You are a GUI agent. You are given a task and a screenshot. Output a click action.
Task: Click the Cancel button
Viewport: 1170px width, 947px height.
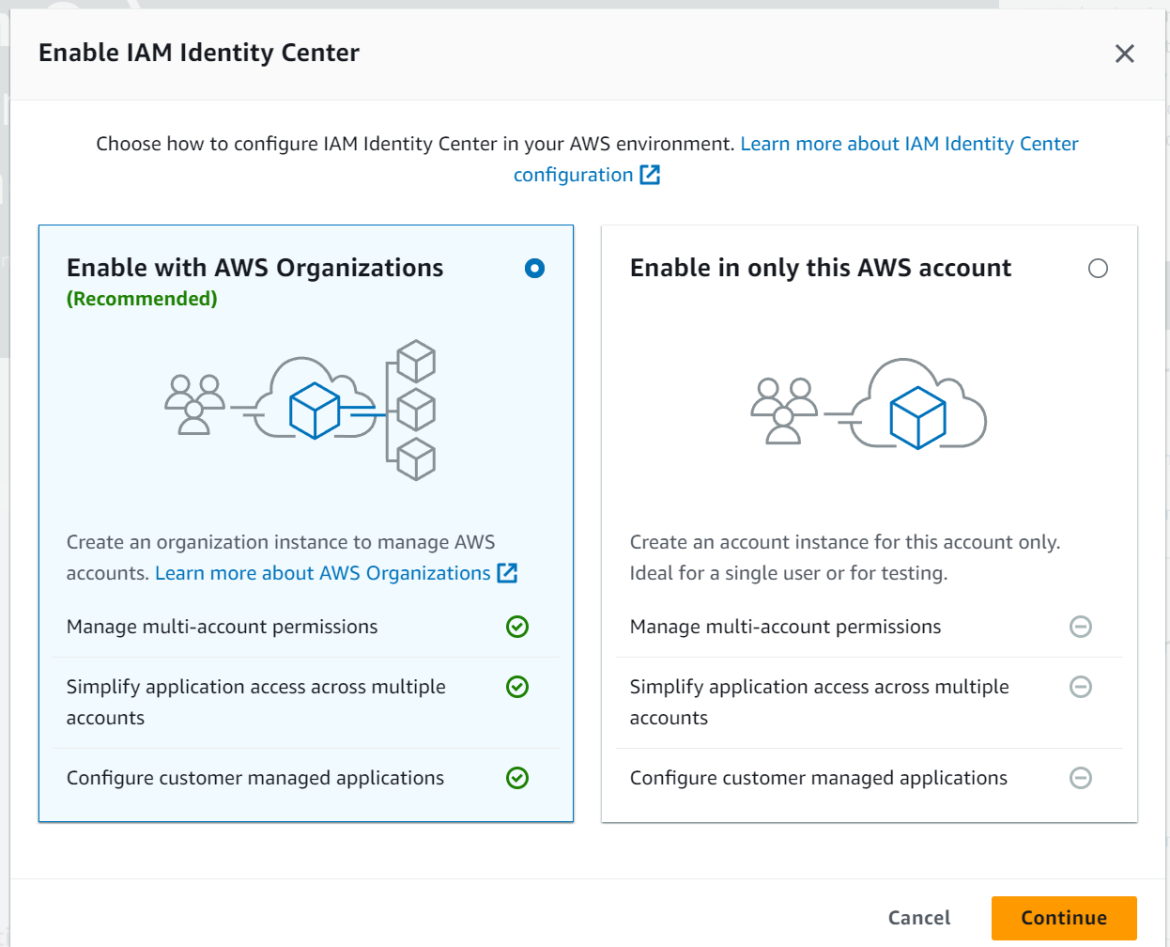tap(918, 918)
